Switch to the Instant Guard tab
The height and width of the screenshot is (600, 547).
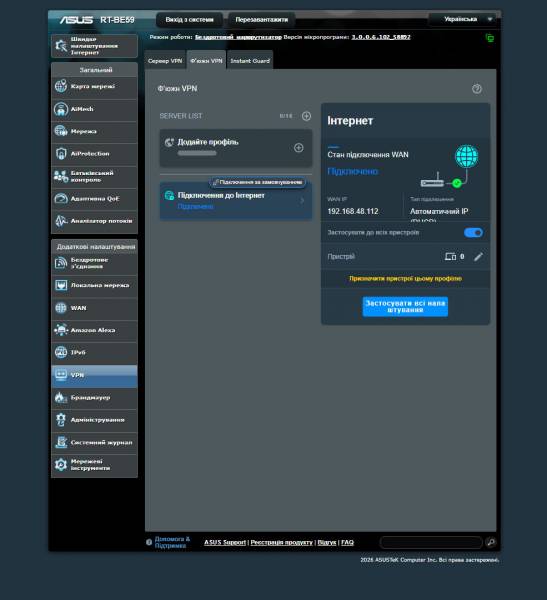click(x=250, y=60)
